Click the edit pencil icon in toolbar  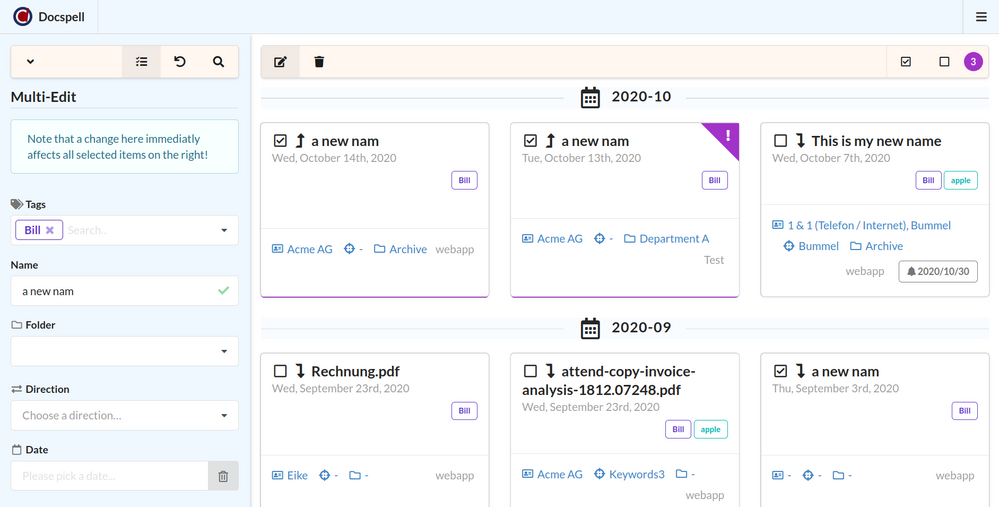[280, 62]
